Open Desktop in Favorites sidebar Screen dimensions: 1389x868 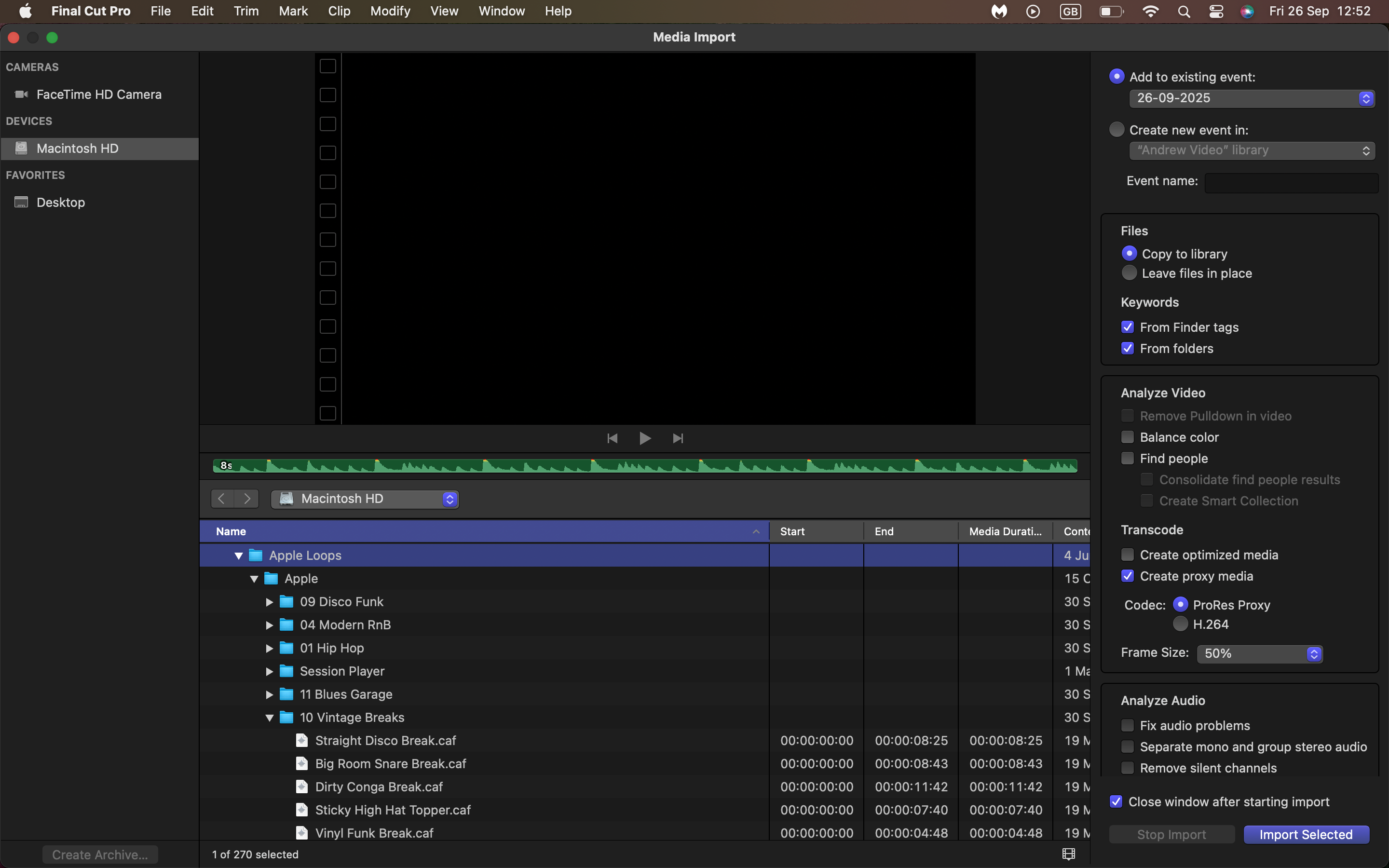tap(61, 203)
